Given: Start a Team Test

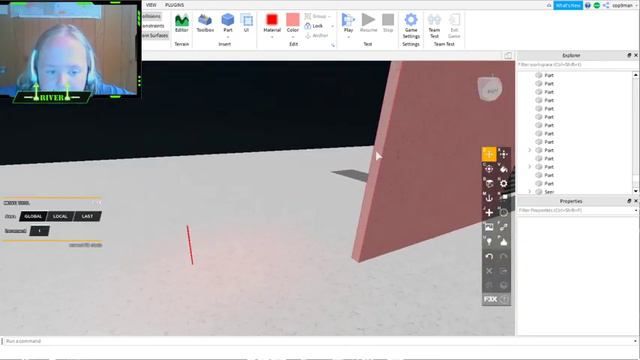Looking at the screenshot, I should click(x=434, y=25).
